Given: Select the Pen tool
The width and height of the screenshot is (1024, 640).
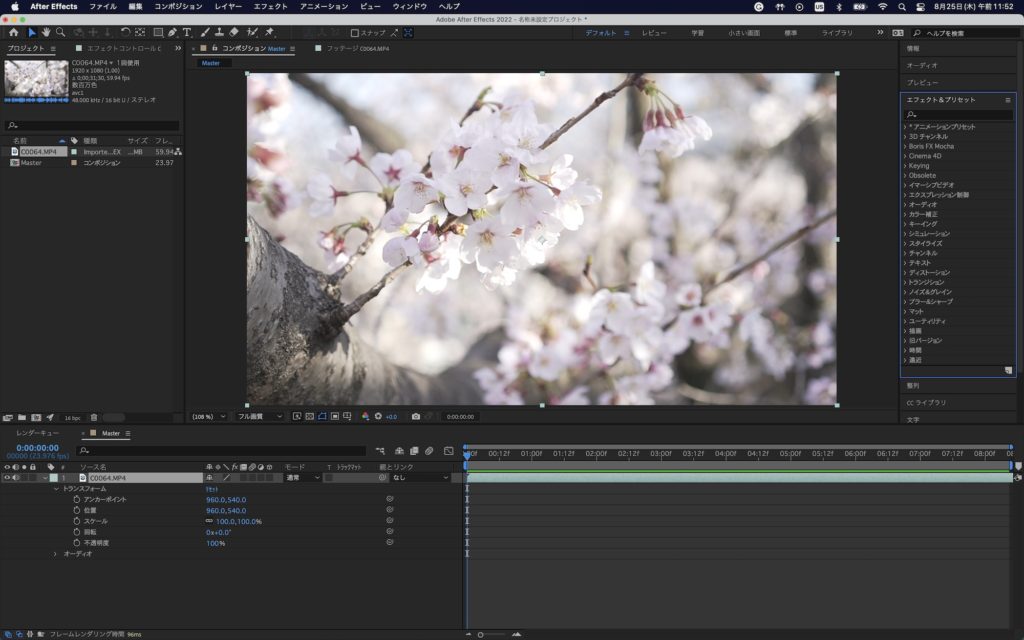Looking at the screenshot, I should 173,32.
